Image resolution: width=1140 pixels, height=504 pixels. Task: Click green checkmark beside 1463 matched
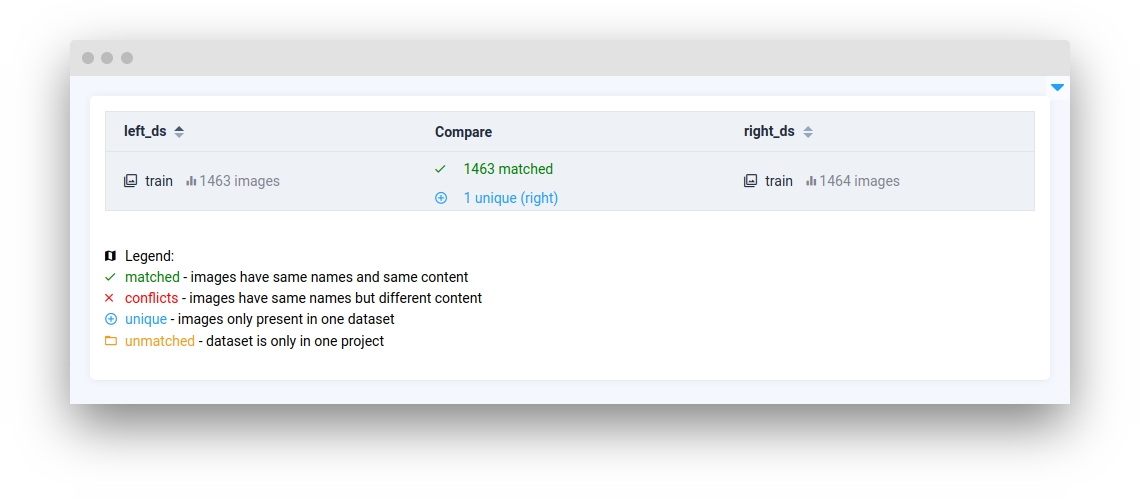[x=440, y=169]
